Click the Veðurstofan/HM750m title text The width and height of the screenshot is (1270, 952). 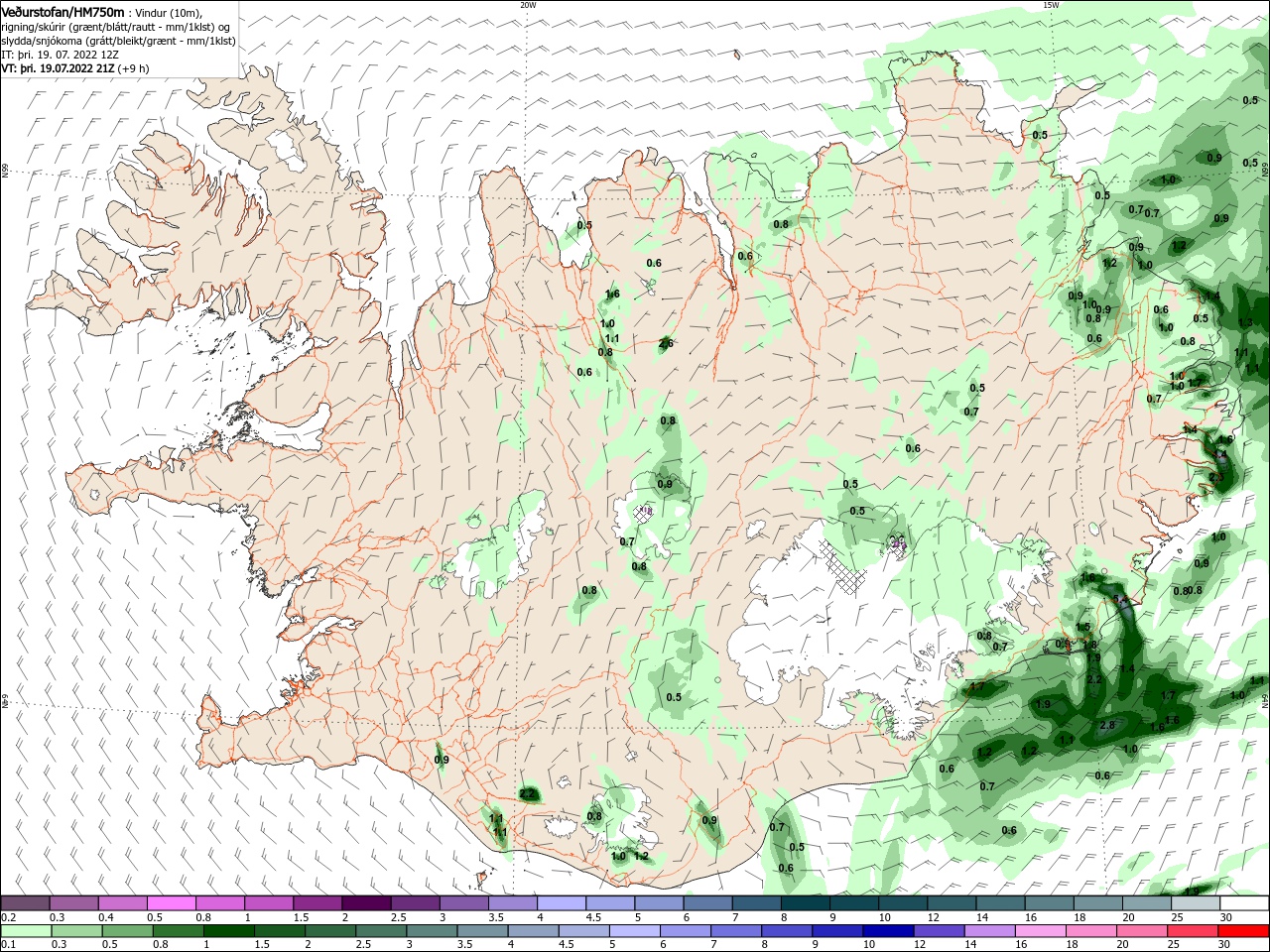(63, 12)
